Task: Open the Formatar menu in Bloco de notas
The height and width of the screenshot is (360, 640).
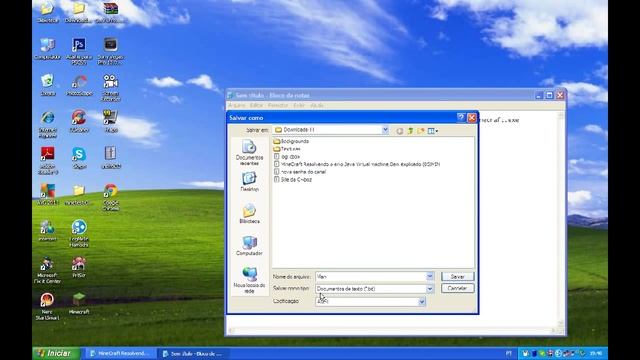Action: point(278,105)
